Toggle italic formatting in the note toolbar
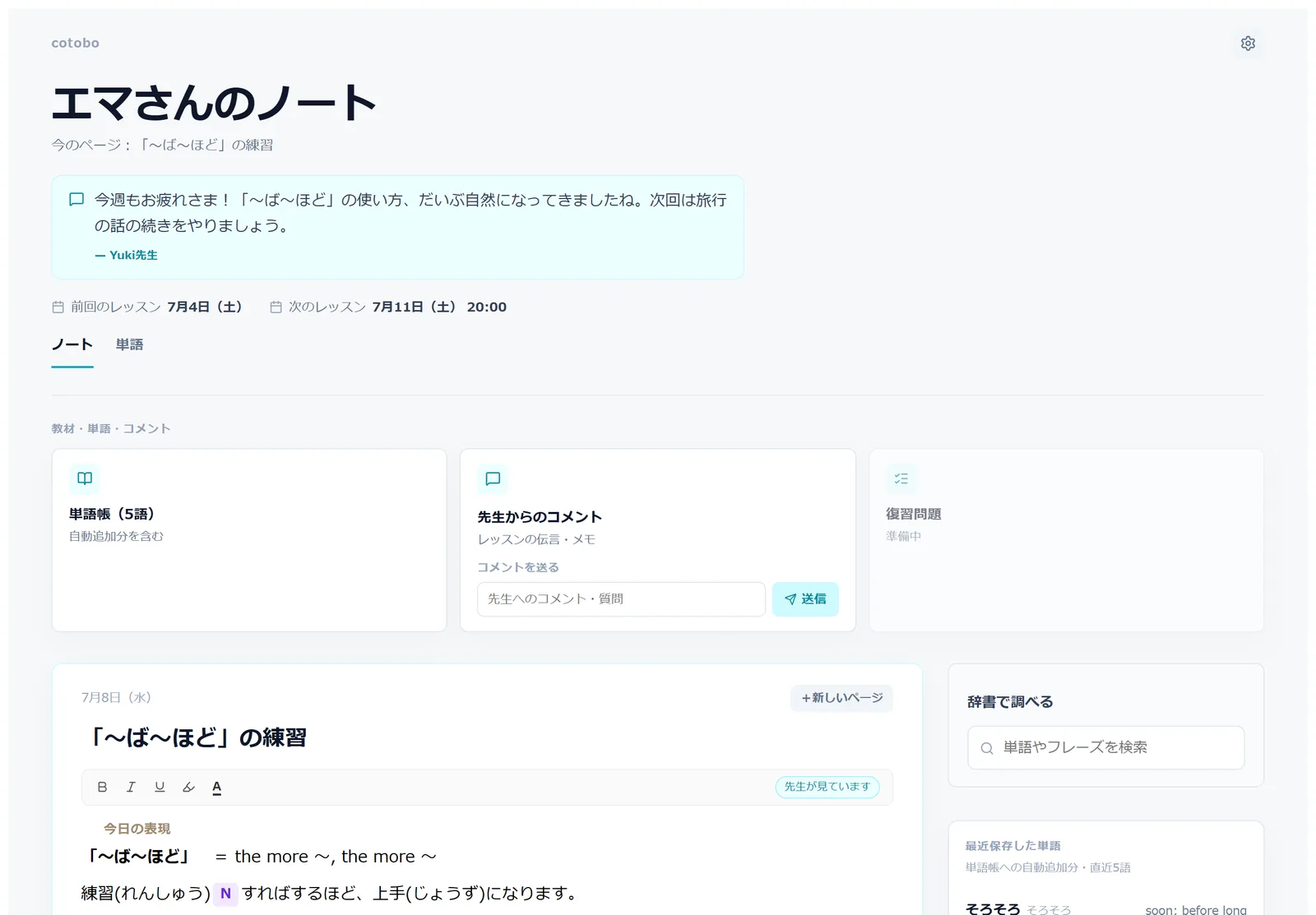This screenshot has width=1316, height=915. click(131, 788)
